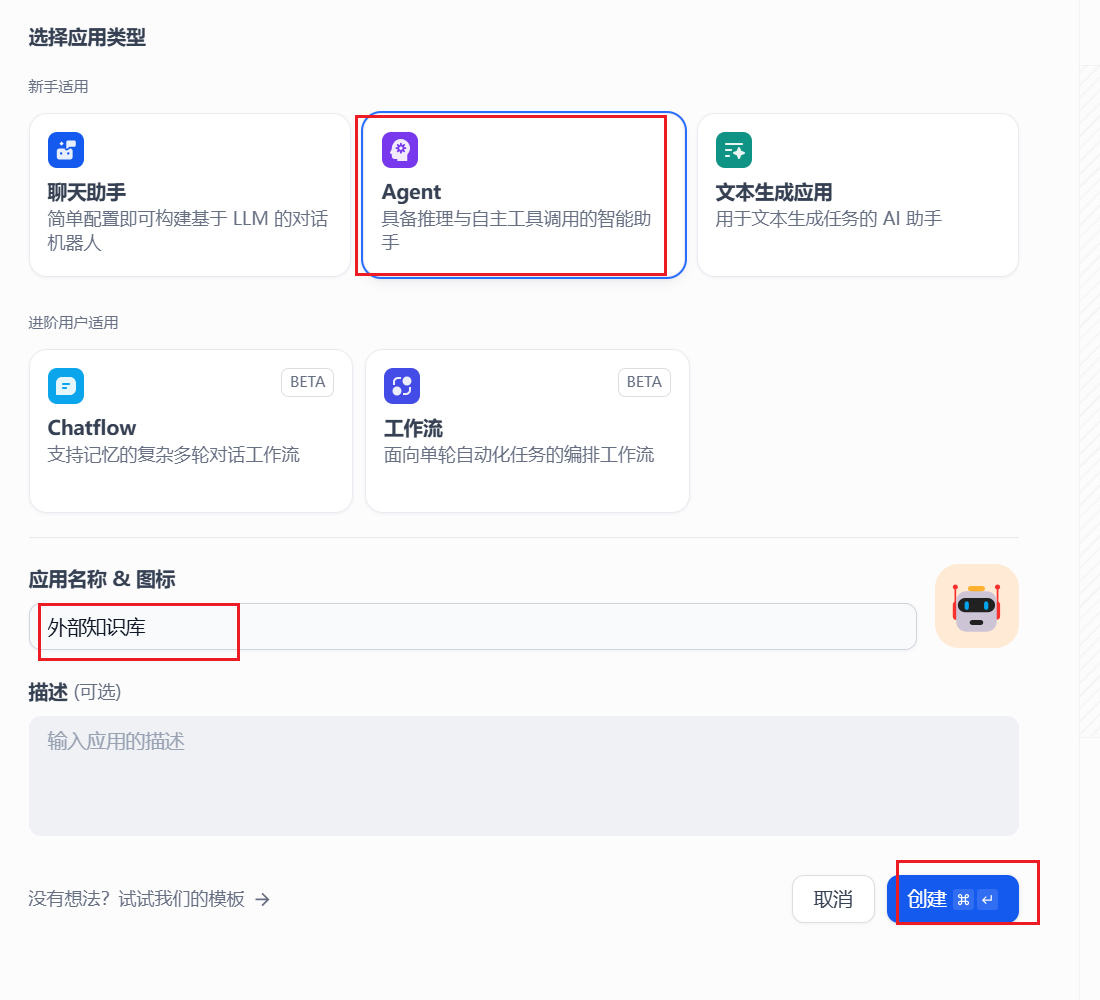Click the BETA badge on the Chatflow card

pos(307,382)
